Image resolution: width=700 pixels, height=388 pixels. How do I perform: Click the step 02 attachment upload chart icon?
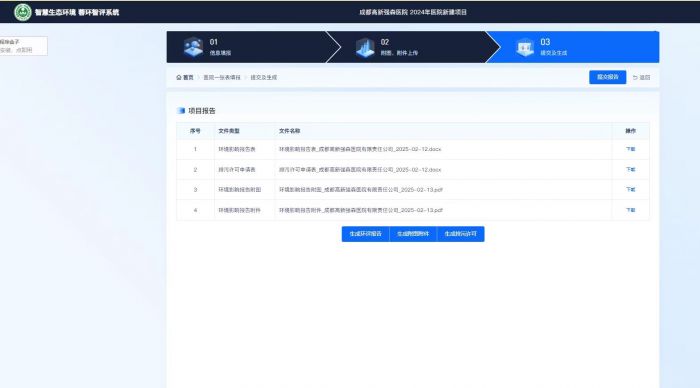click(x=365, y=47)
